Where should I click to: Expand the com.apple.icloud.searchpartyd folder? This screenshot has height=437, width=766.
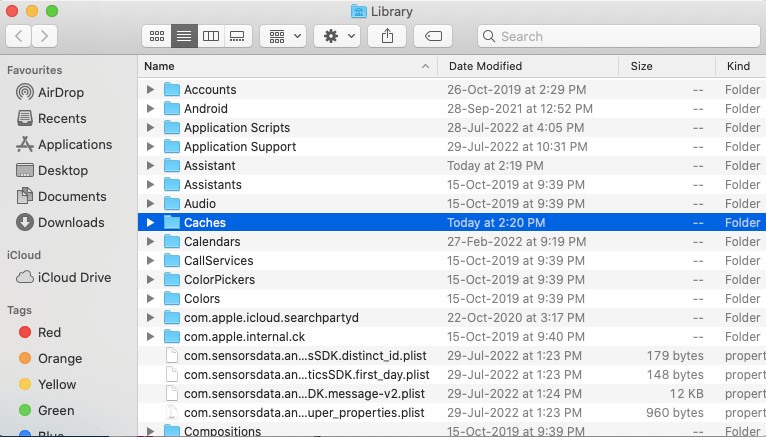[150, 318]
